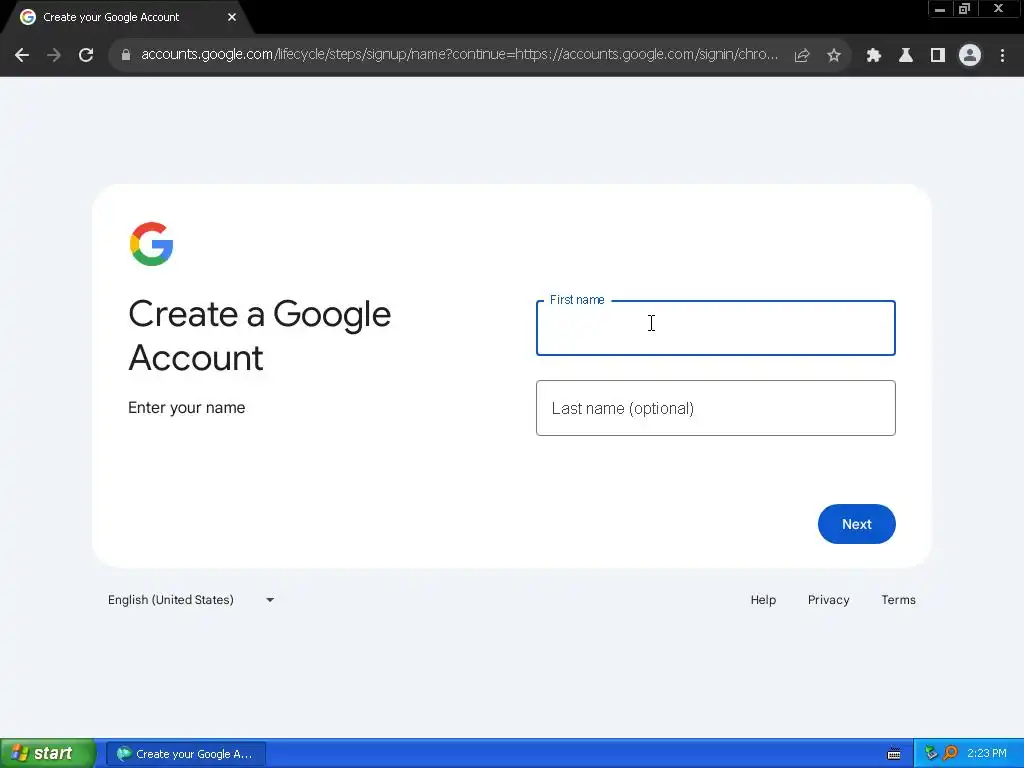Minimize the Chrome window
Image resolution: width=1024 pixels, height=768 pixels.
pos(940,9)
